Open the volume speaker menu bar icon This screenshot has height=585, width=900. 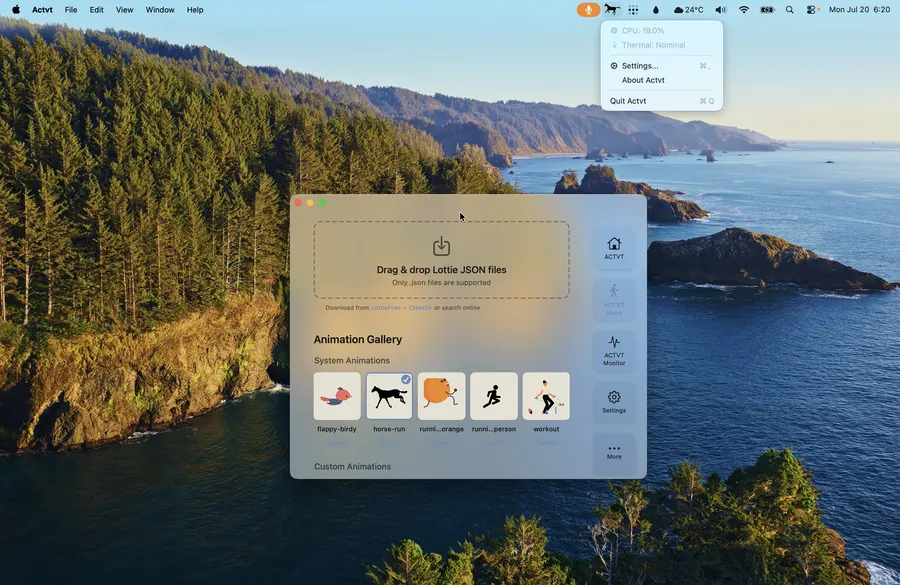tap(721, 10)
